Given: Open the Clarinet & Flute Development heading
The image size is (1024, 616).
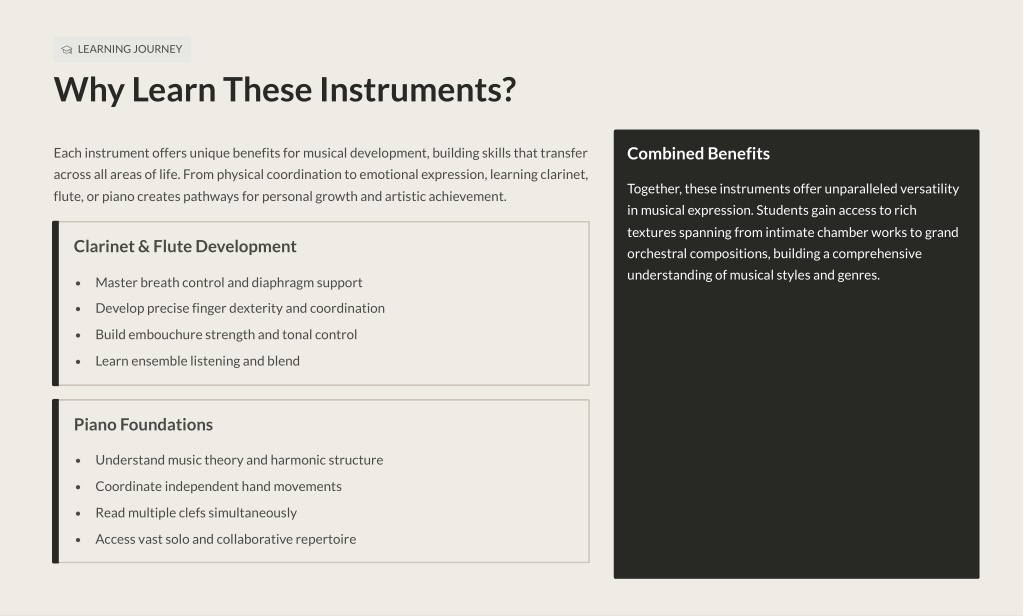Looking at the screenshot, I should (185, 247).
